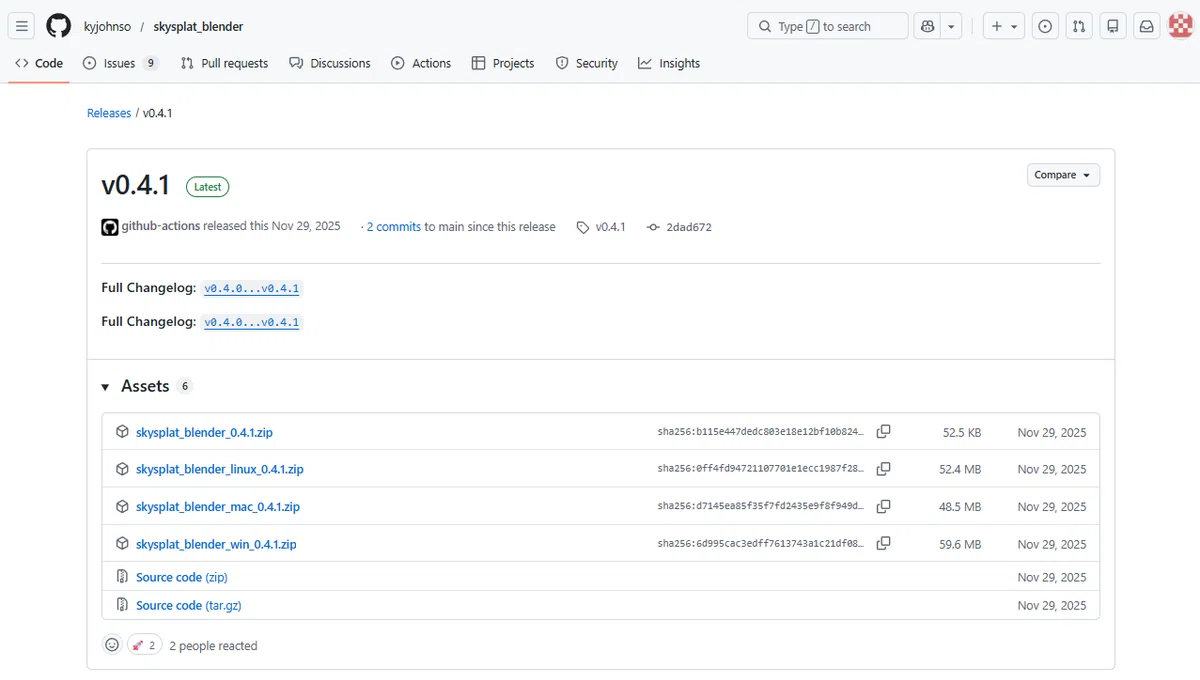This screenshot has width=1200, height=680.
Task: Copy sha256 of skysplat_blender_0.4.1.zip
Action: point(883,432)
